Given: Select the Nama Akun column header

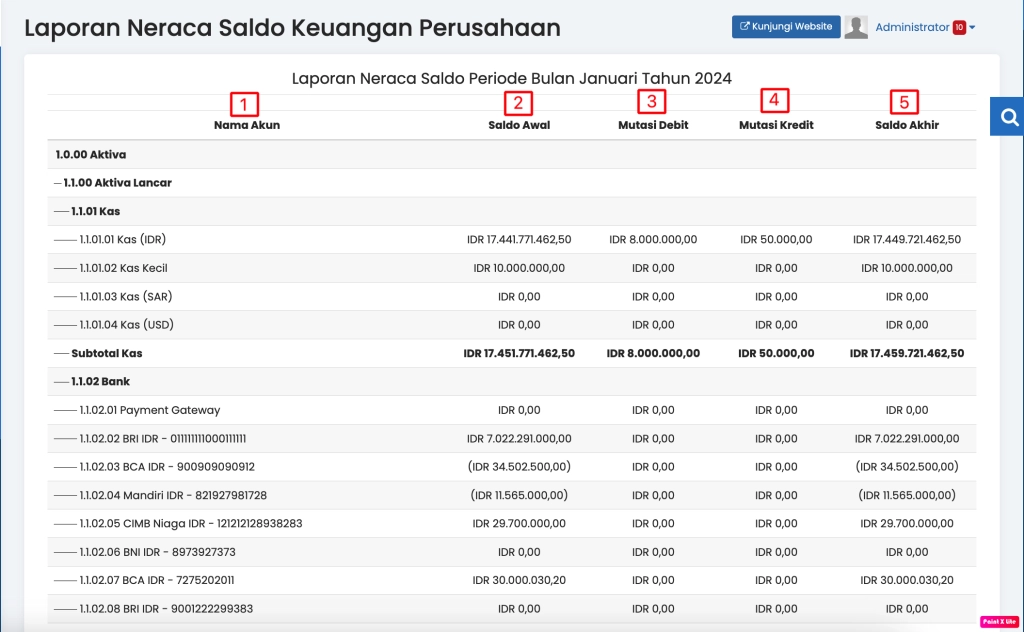Looking at the screenshot, I should point(246,125).
